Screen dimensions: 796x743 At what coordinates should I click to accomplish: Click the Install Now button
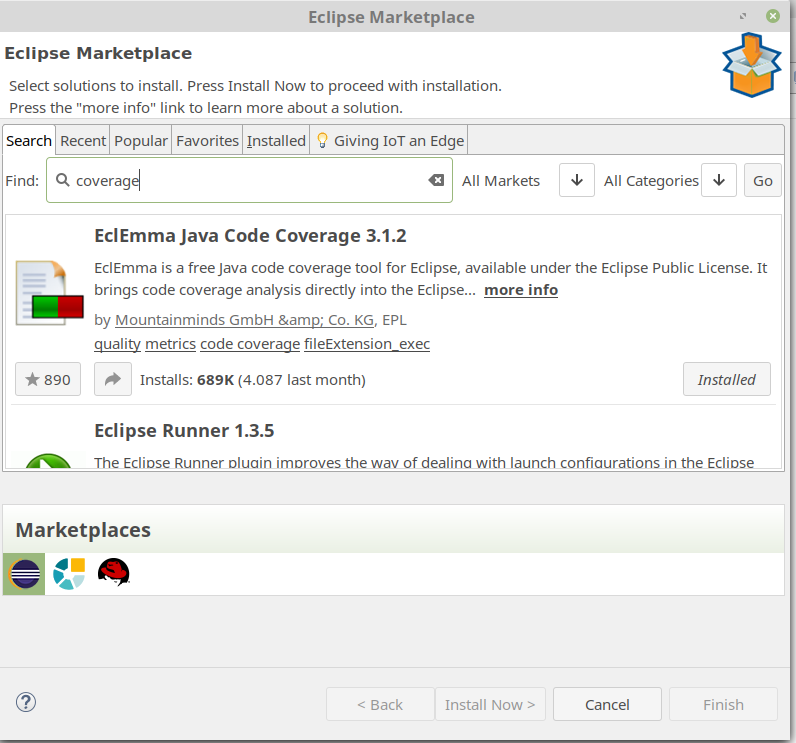[490, 704]
